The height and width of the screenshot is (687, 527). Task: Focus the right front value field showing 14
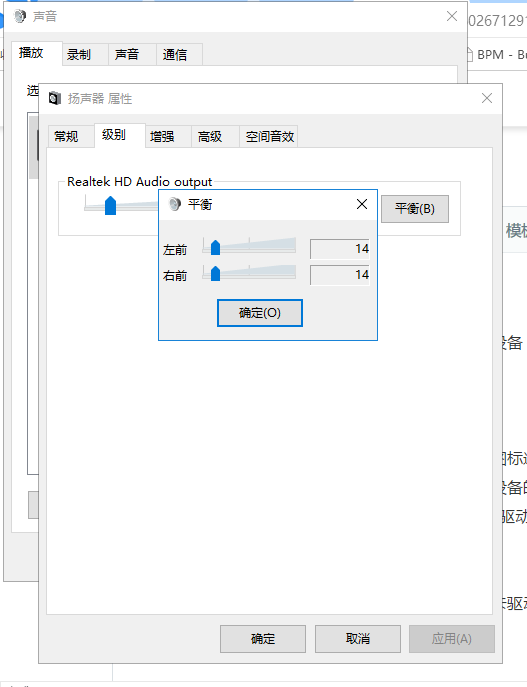340,275
